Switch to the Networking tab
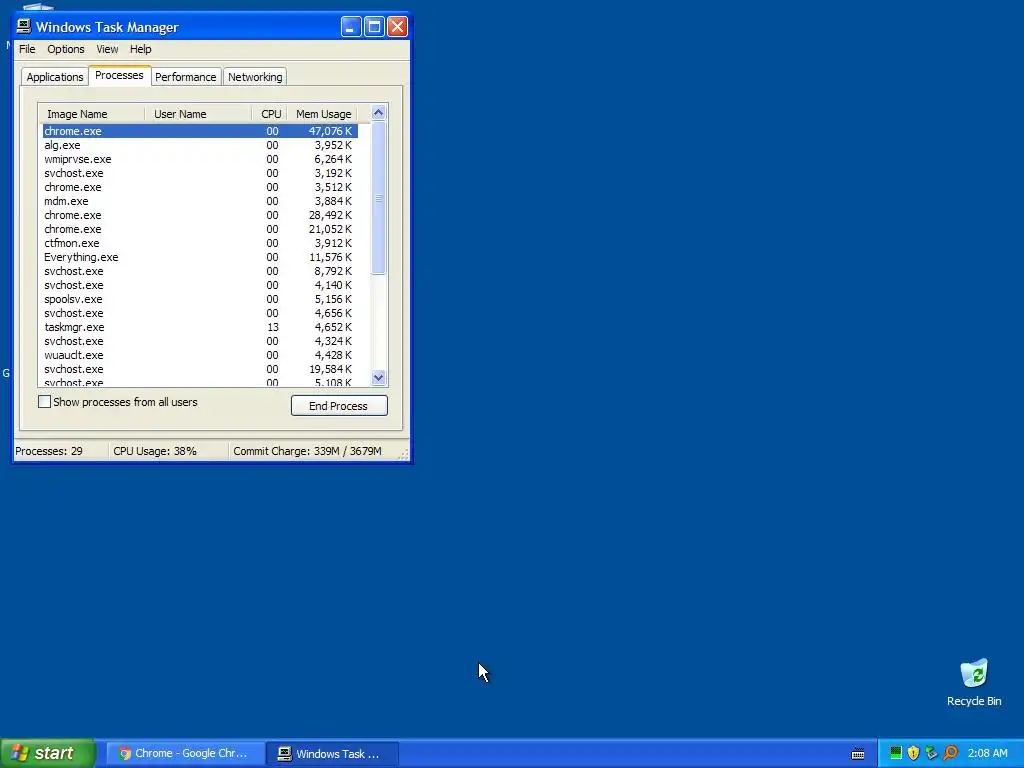The width and height of the screenshot is (1024, 768). point(255,77)
